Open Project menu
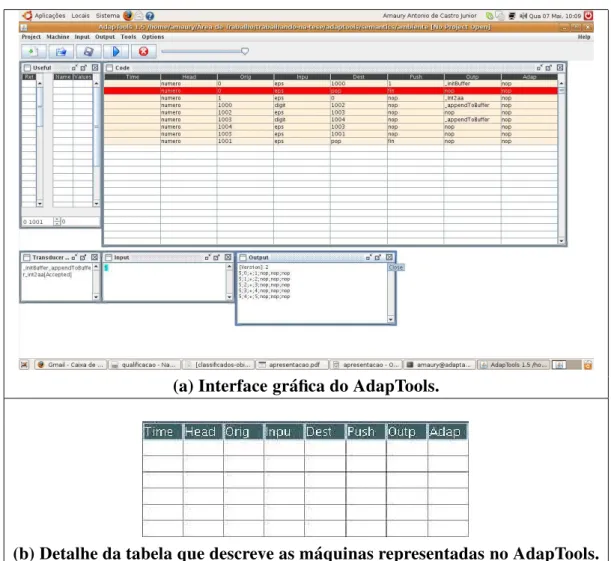 coord(31,37)
